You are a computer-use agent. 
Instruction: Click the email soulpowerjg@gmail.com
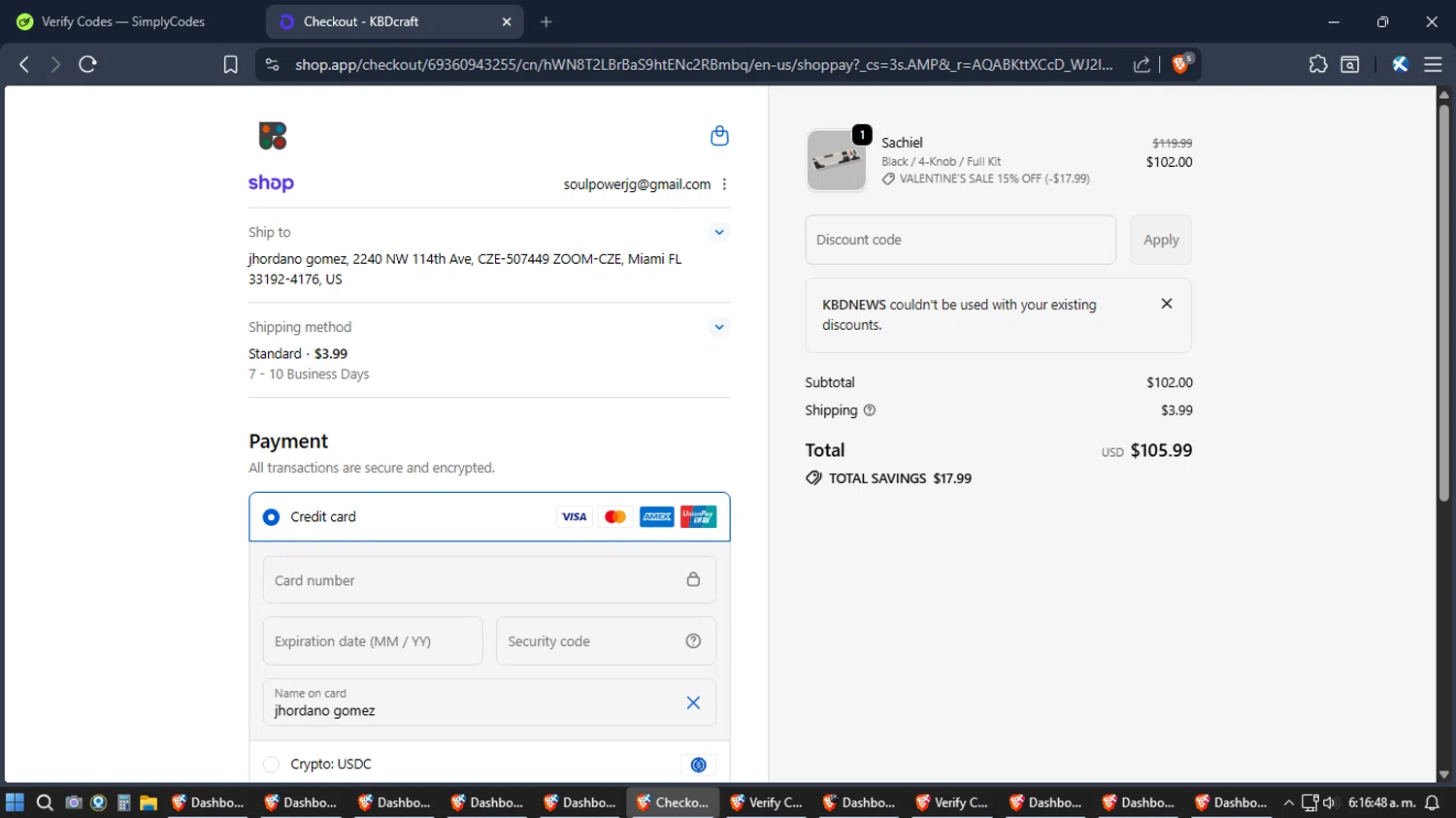point(637,184)
